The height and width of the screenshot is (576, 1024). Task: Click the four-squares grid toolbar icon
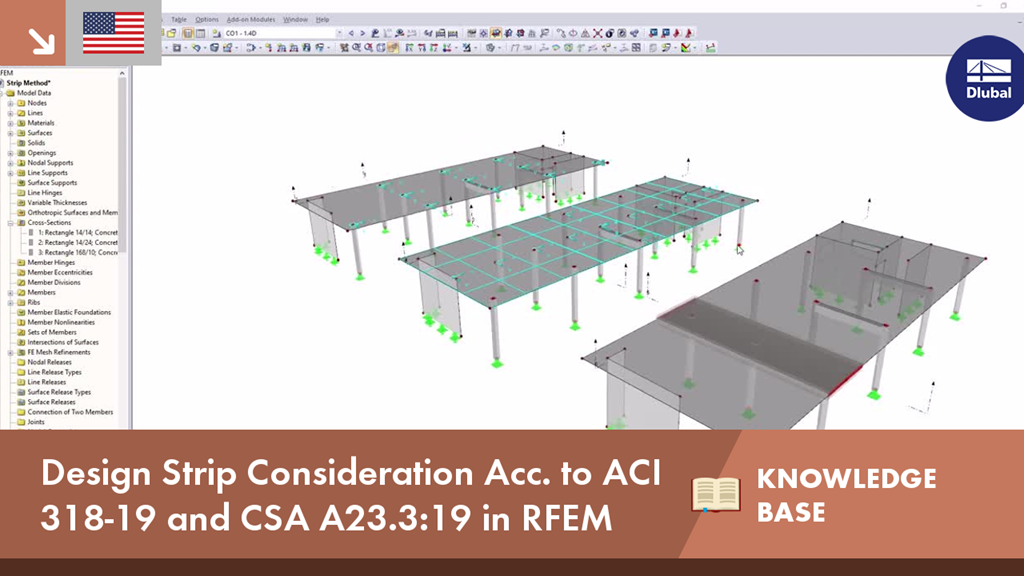pos(636,48)
